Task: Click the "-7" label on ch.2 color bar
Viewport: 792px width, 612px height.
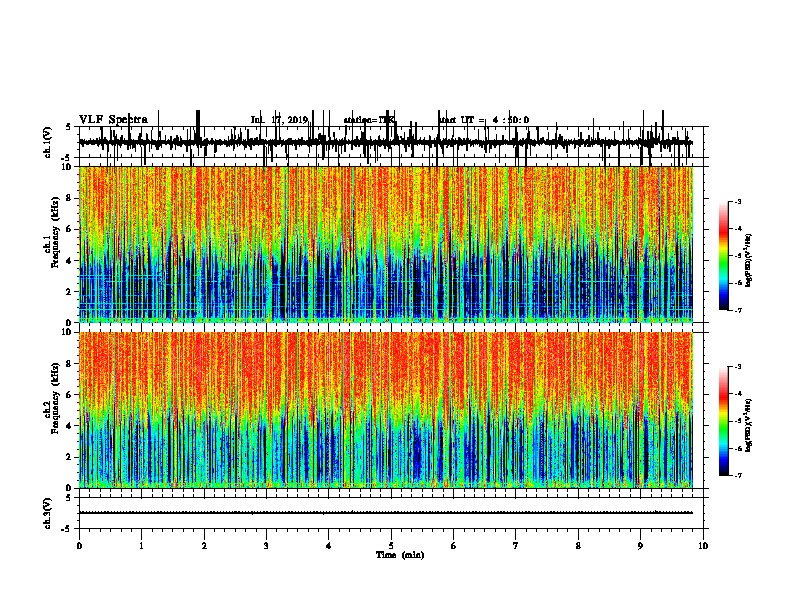Action: [x=737, y=475]
